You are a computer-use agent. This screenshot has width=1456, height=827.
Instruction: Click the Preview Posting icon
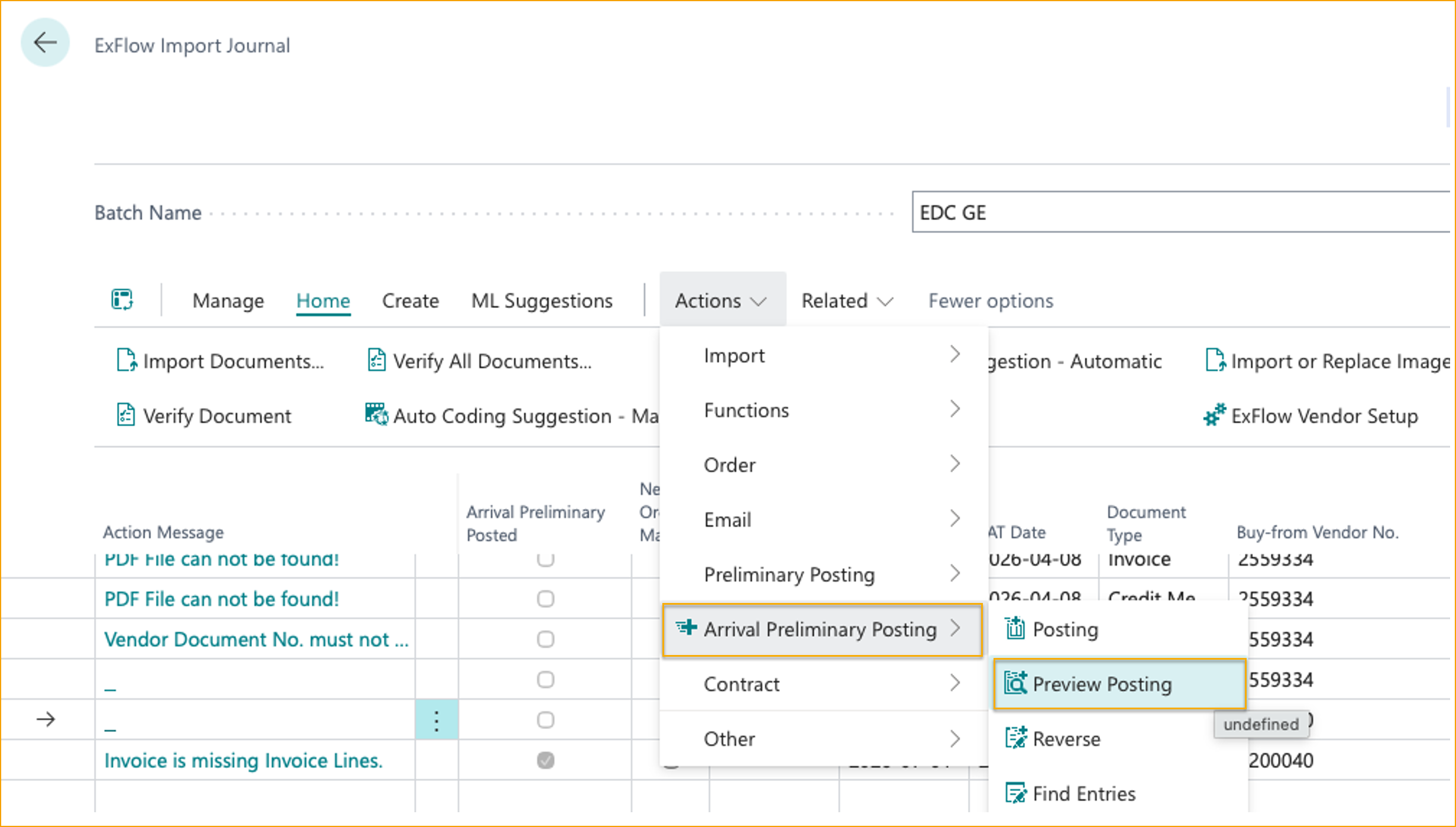coord(1015,683)
